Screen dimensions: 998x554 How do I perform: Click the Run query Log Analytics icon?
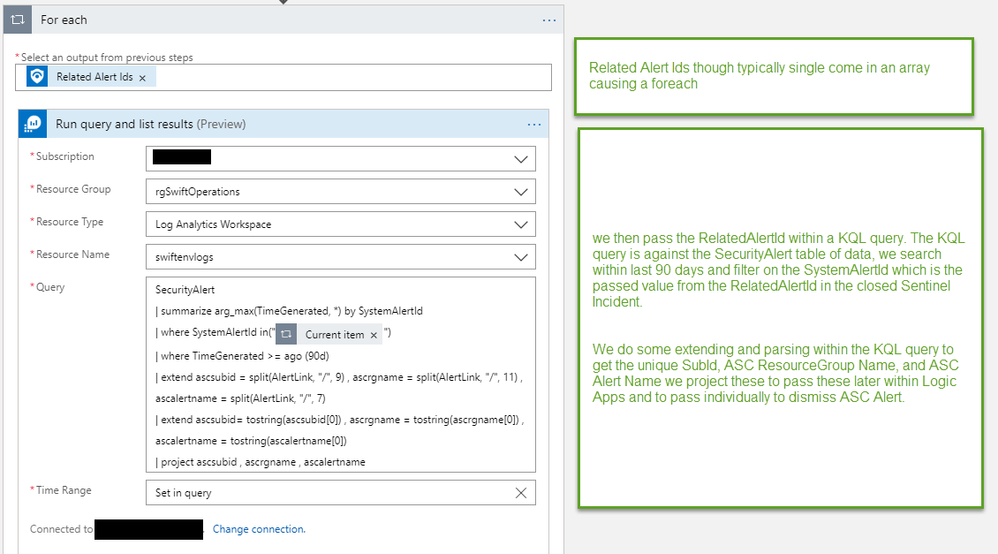(x=32, y=124)
